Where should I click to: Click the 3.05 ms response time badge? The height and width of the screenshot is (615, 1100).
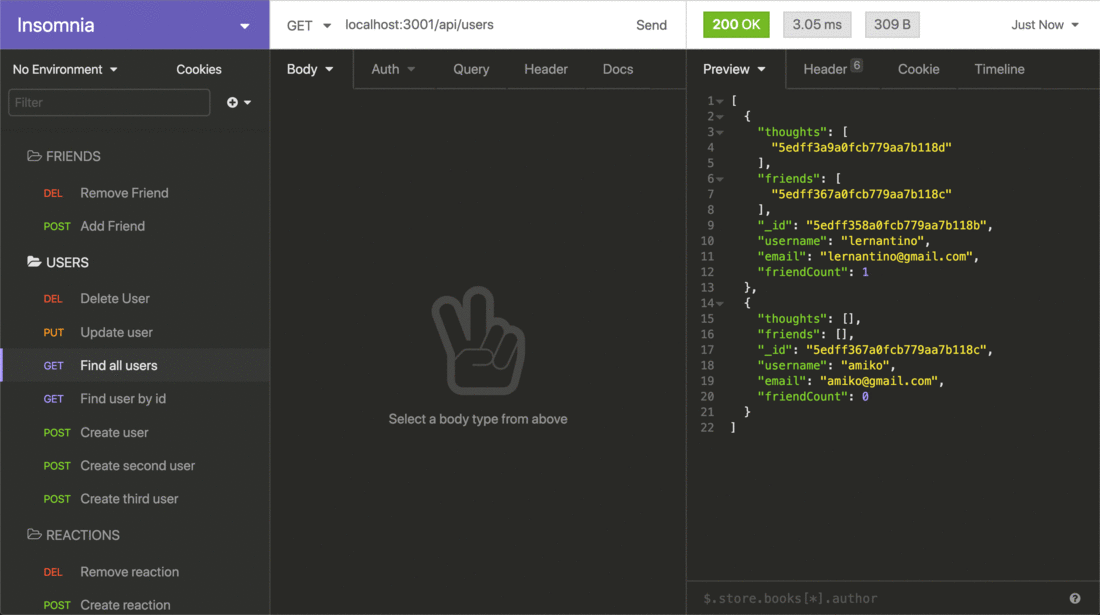click(x=817, y=25)
